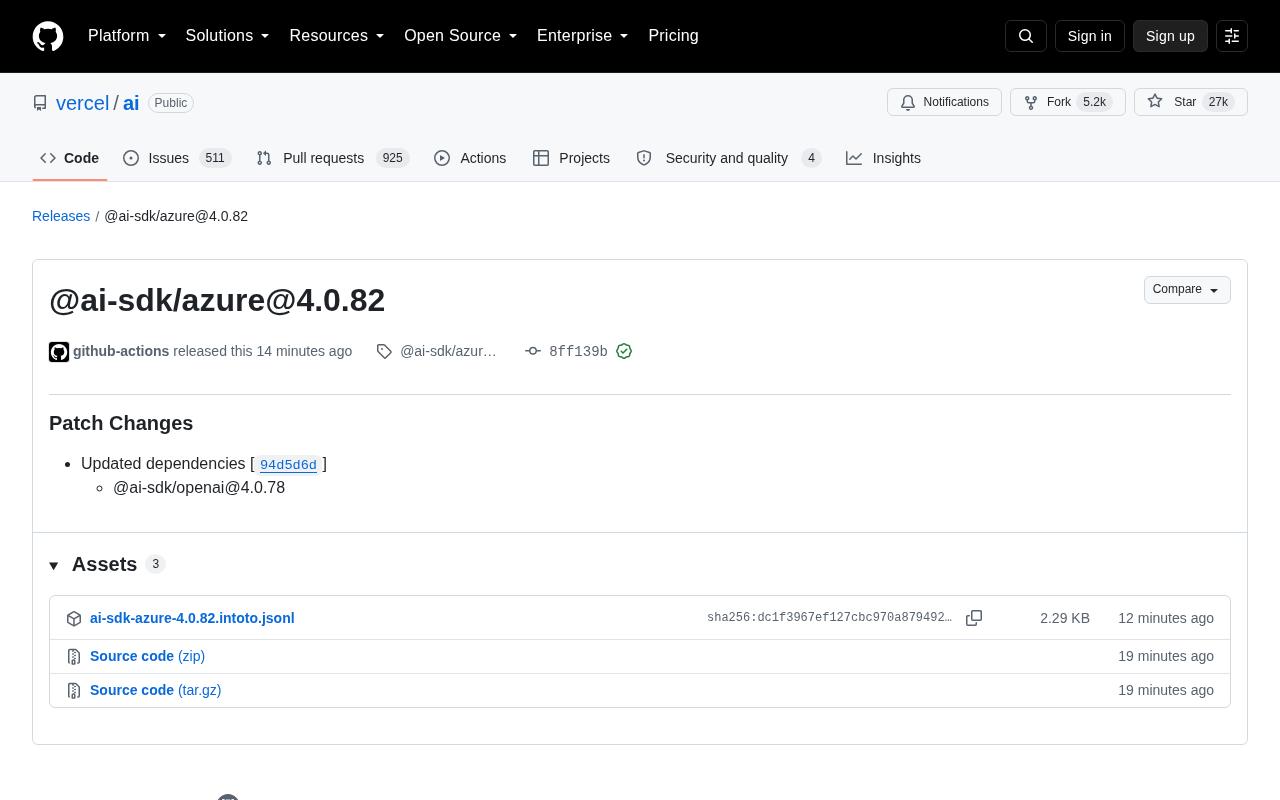Click the 27k star count
This screenshot has width=1280, height=800.
pyautogui.click(x=1218, y=102)
